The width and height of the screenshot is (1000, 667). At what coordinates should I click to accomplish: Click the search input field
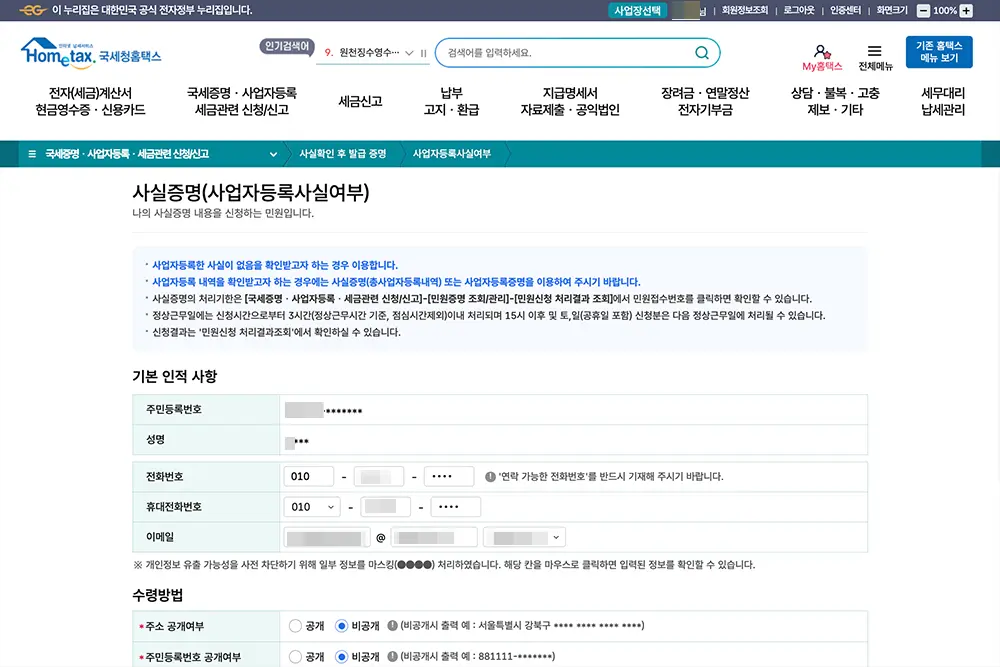pos(560,53)
